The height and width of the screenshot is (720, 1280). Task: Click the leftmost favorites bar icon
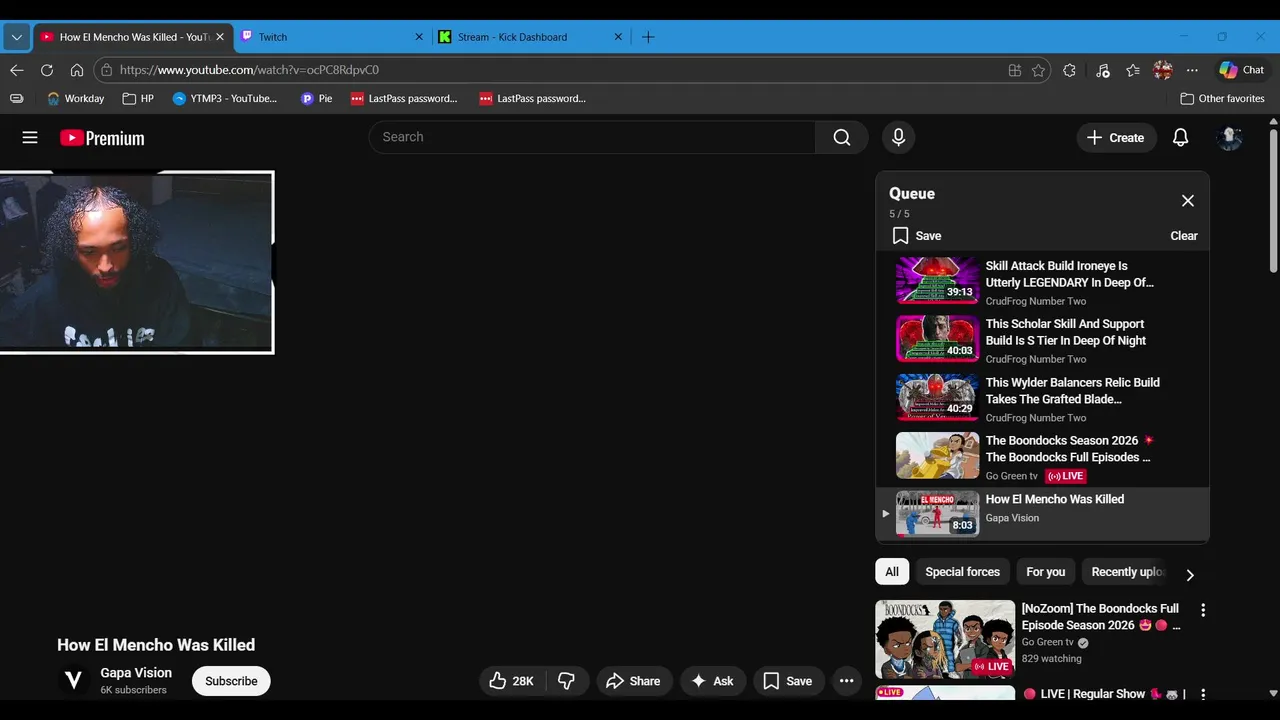point(16,99)
